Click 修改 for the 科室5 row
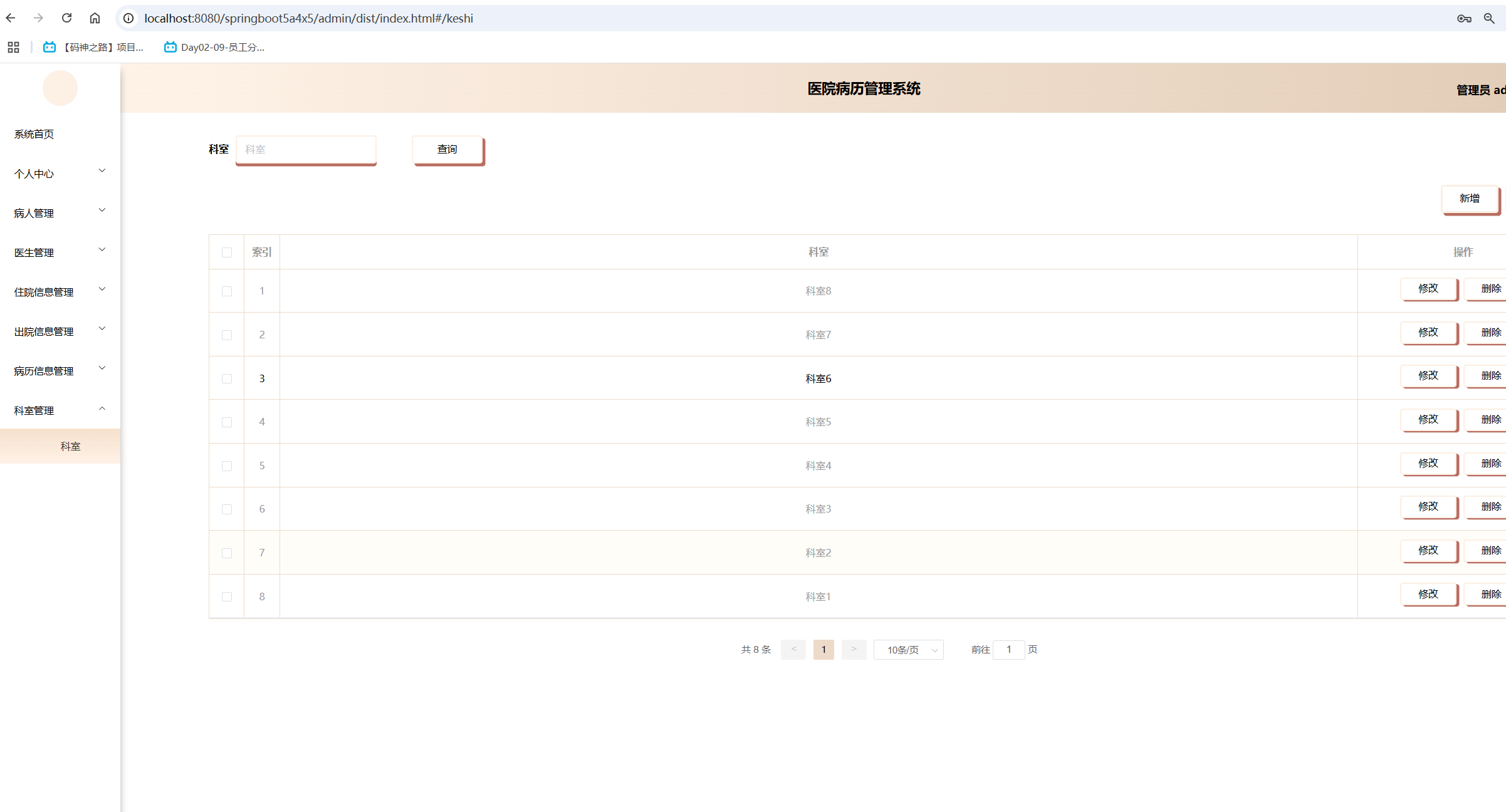Image resolution: width=1506 pixels, height=812 pixels. click(1429, 420)
